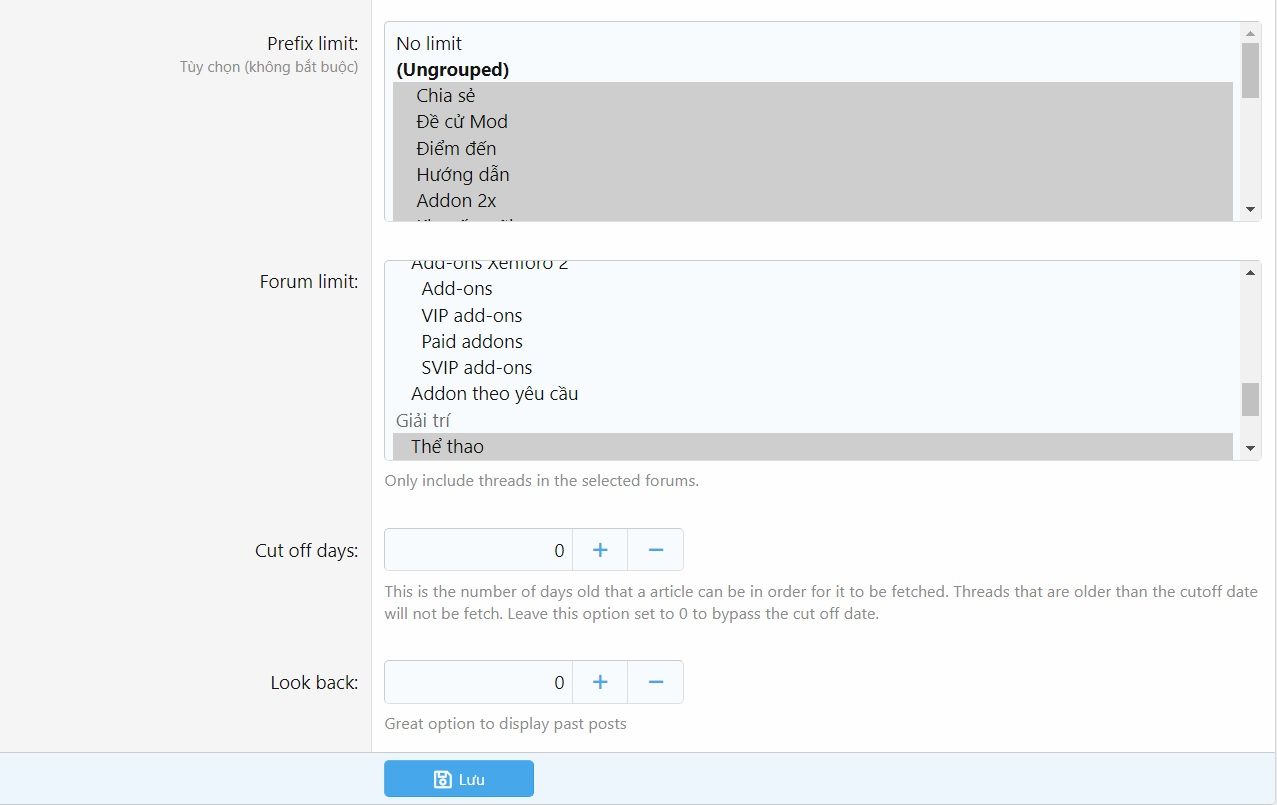Select the 'Chia sẻ' prefix option
The image size is (1277, 805).
tap(446, 96)
